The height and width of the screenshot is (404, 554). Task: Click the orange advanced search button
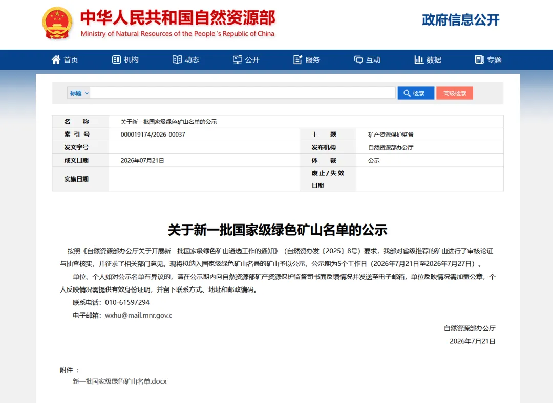(x=455, y=93)
